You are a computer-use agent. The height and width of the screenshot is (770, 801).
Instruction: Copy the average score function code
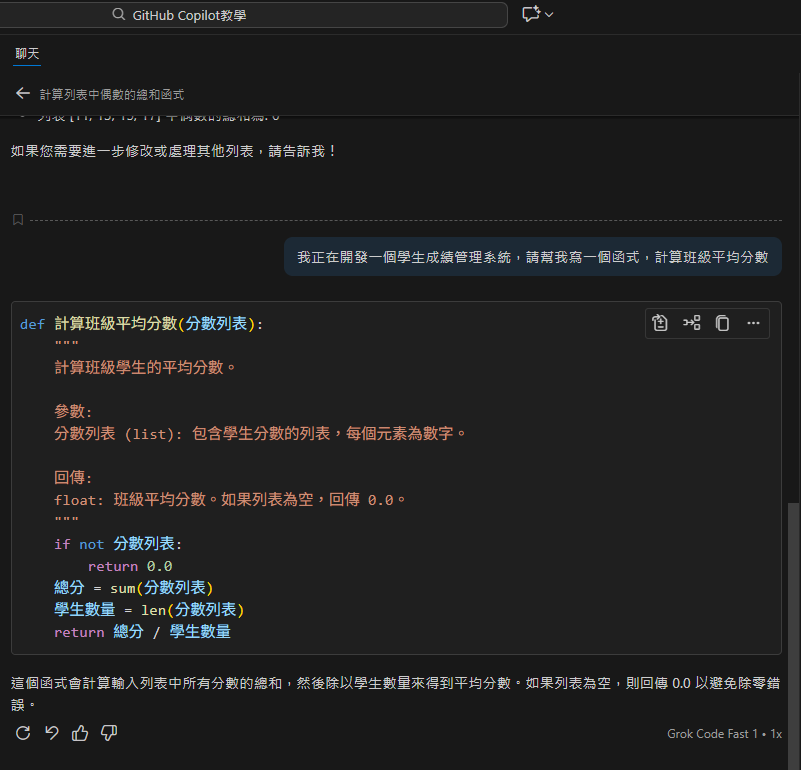[x=722, y=322]
